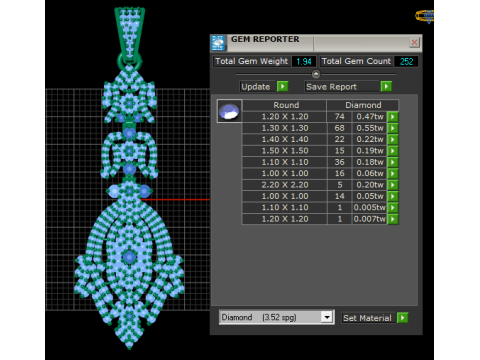Click green arrow for 0.55tw row

(x=393, y=128)
